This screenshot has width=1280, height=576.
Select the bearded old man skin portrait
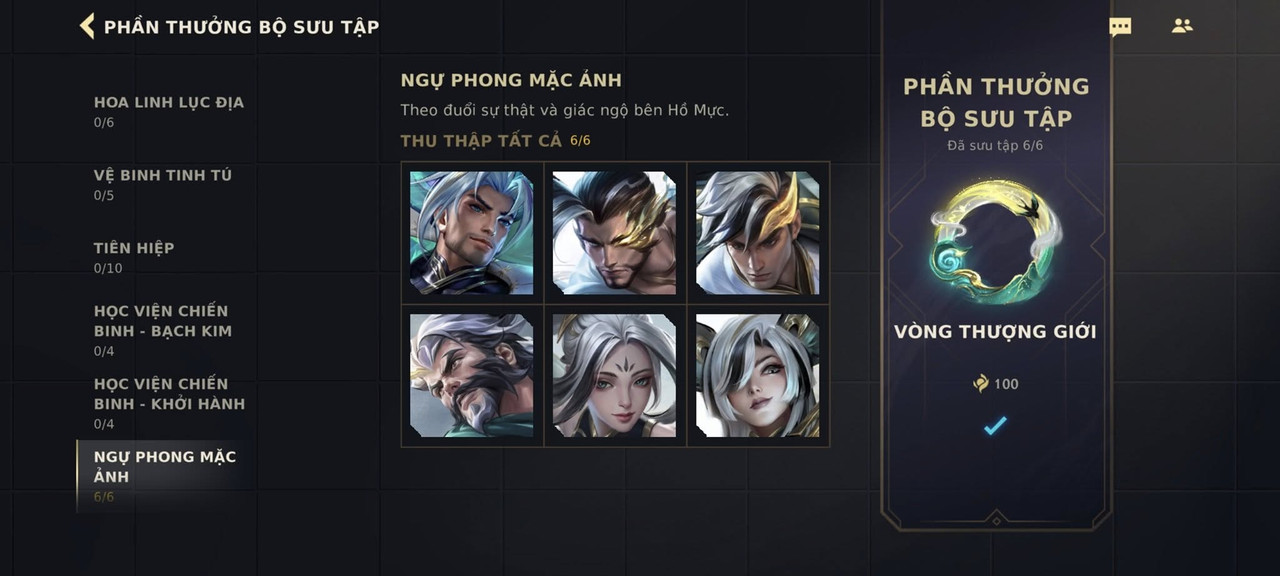click(x=472, y=376)
